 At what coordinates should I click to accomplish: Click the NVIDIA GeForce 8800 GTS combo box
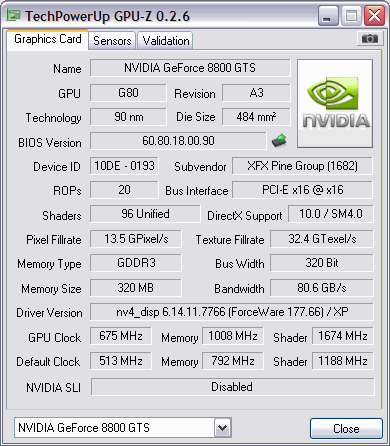(x=123, y=428)
